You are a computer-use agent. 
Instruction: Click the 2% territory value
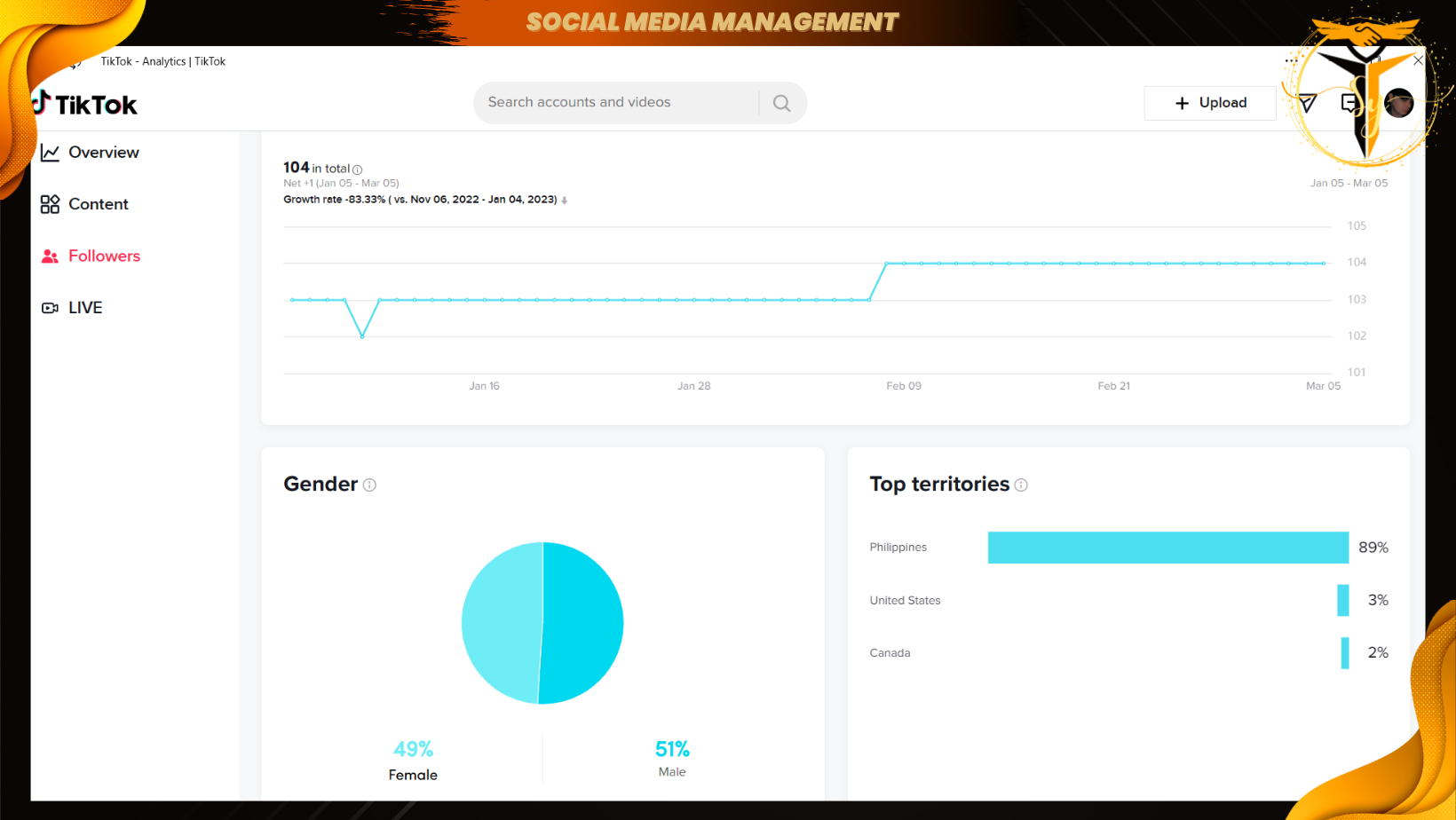1378,652
